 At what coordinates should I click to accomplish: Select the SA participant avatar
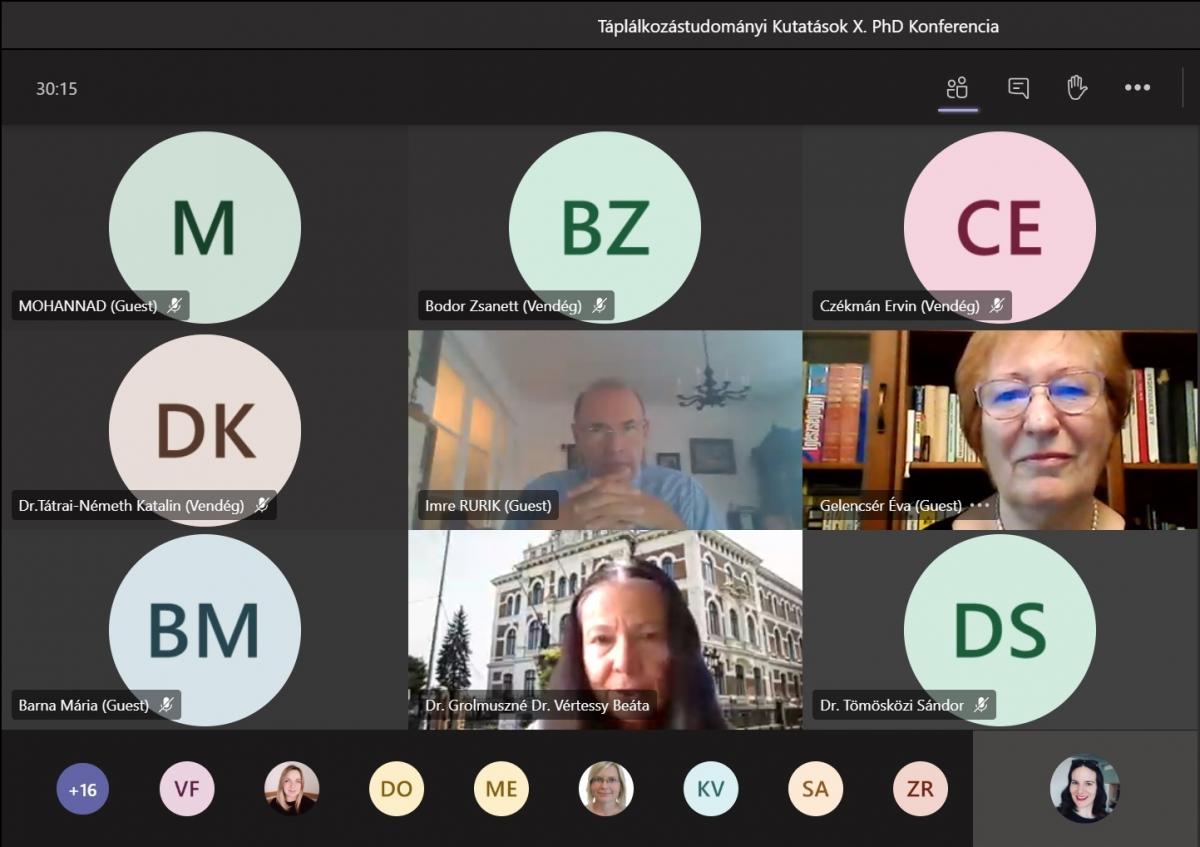coord(815,790)
